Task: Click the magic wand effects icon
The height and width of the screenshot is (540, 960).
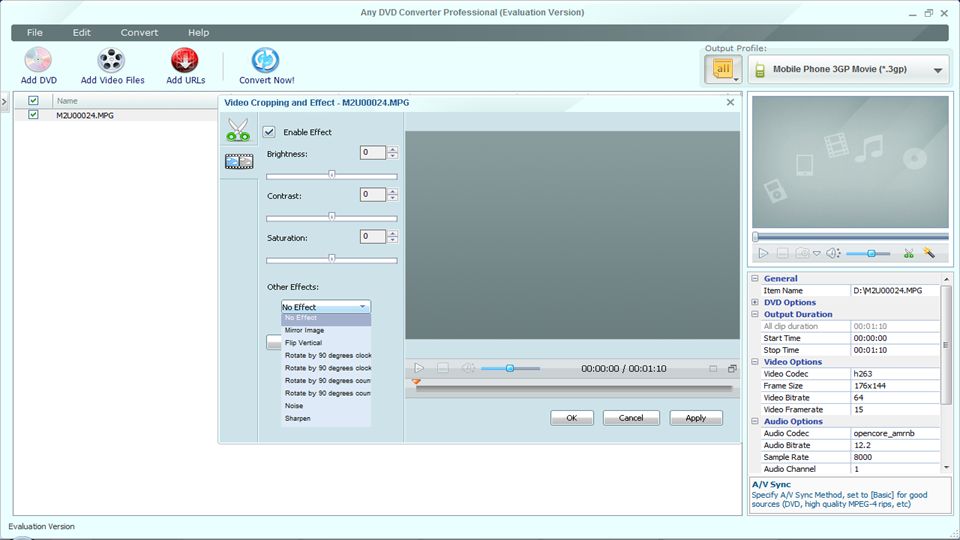Action: (x=929, y=252)
